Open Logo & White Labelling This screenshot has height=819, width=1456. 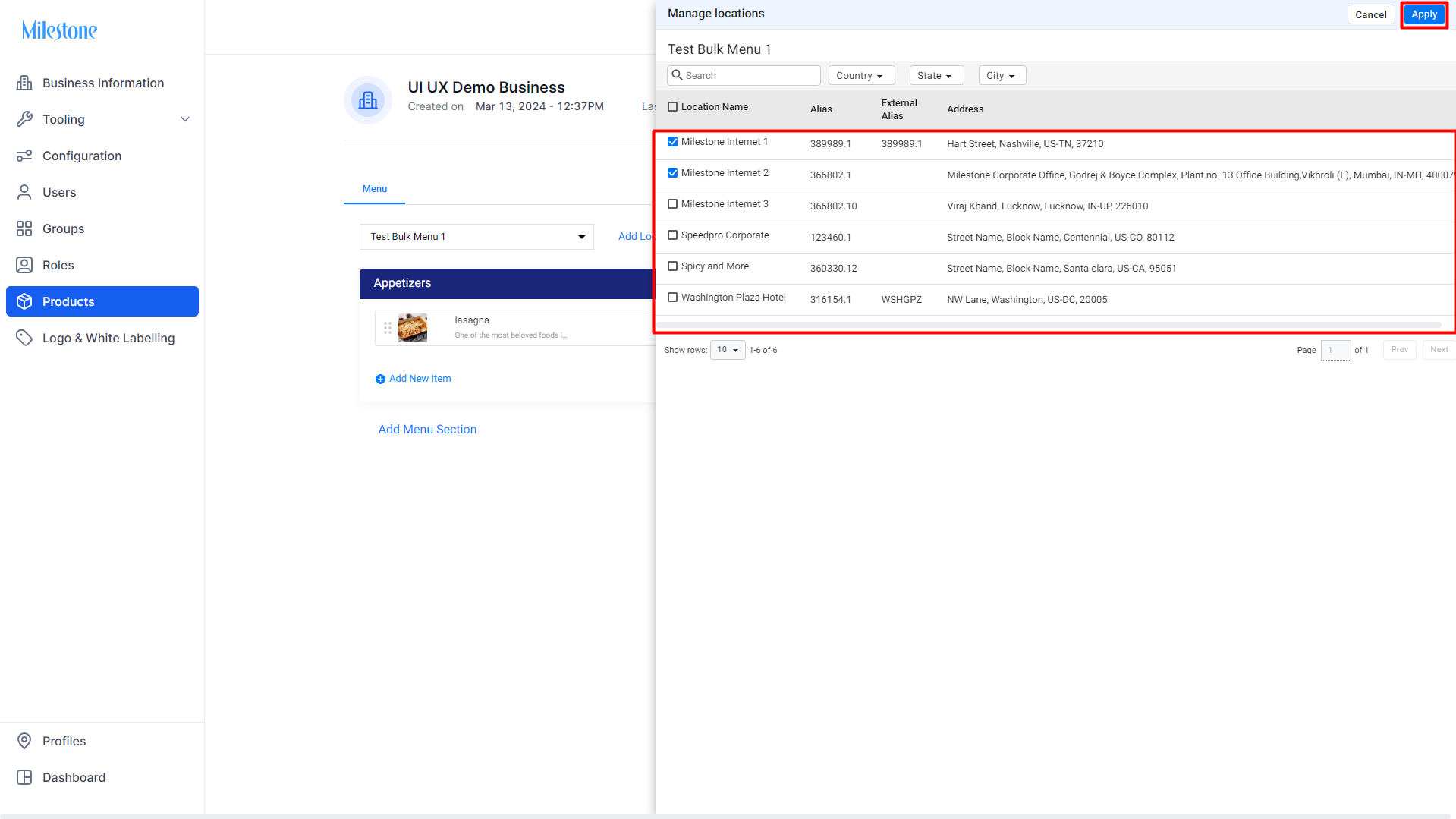tap(102, 338)
